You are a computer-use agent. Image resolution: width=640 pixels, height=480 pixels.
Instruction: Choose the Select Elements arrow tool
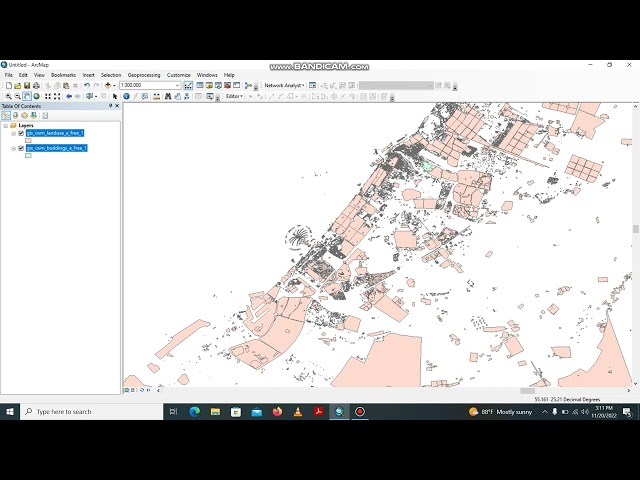[x=115, y=96]
